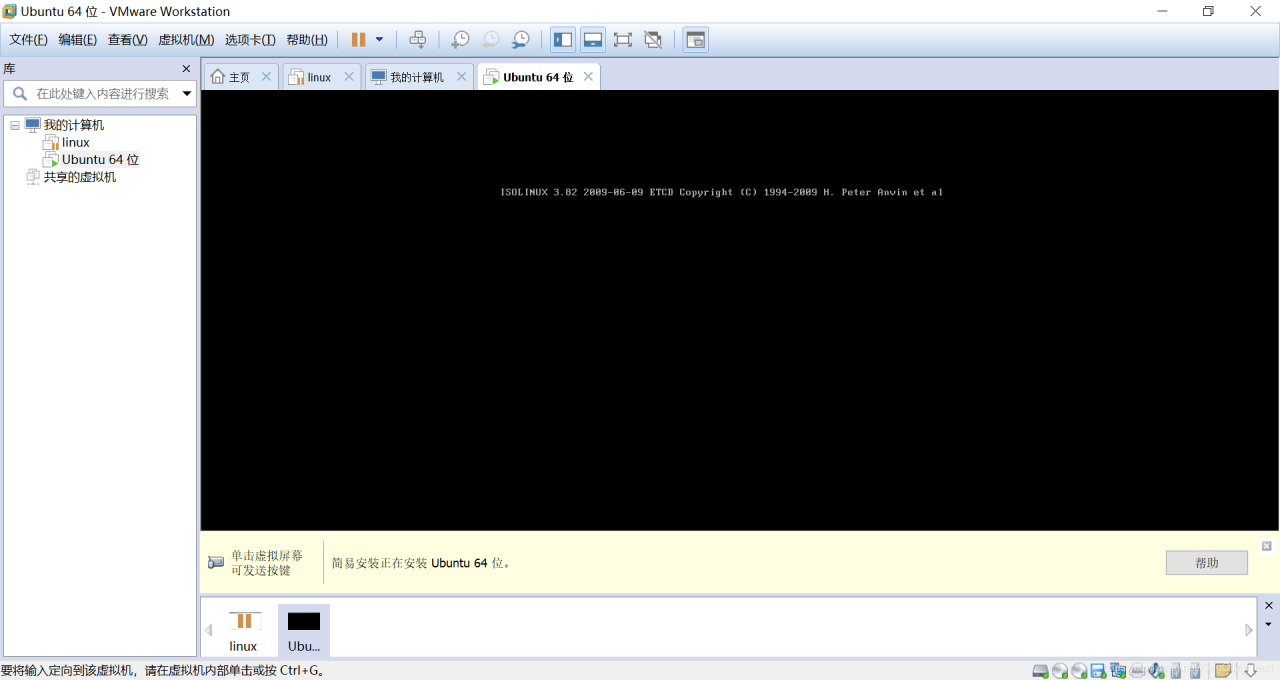The width and height of the screenshot is (1280, 680).
Task: Click the sound card status bar icon
Action: coord(1156,670)
